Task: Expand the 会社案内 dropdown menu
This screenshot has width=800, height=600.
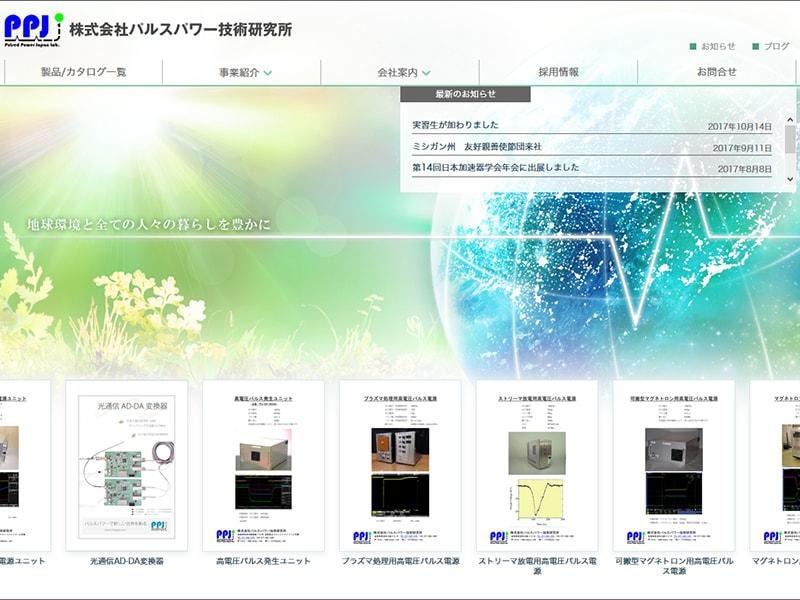Action: [404, 72]
